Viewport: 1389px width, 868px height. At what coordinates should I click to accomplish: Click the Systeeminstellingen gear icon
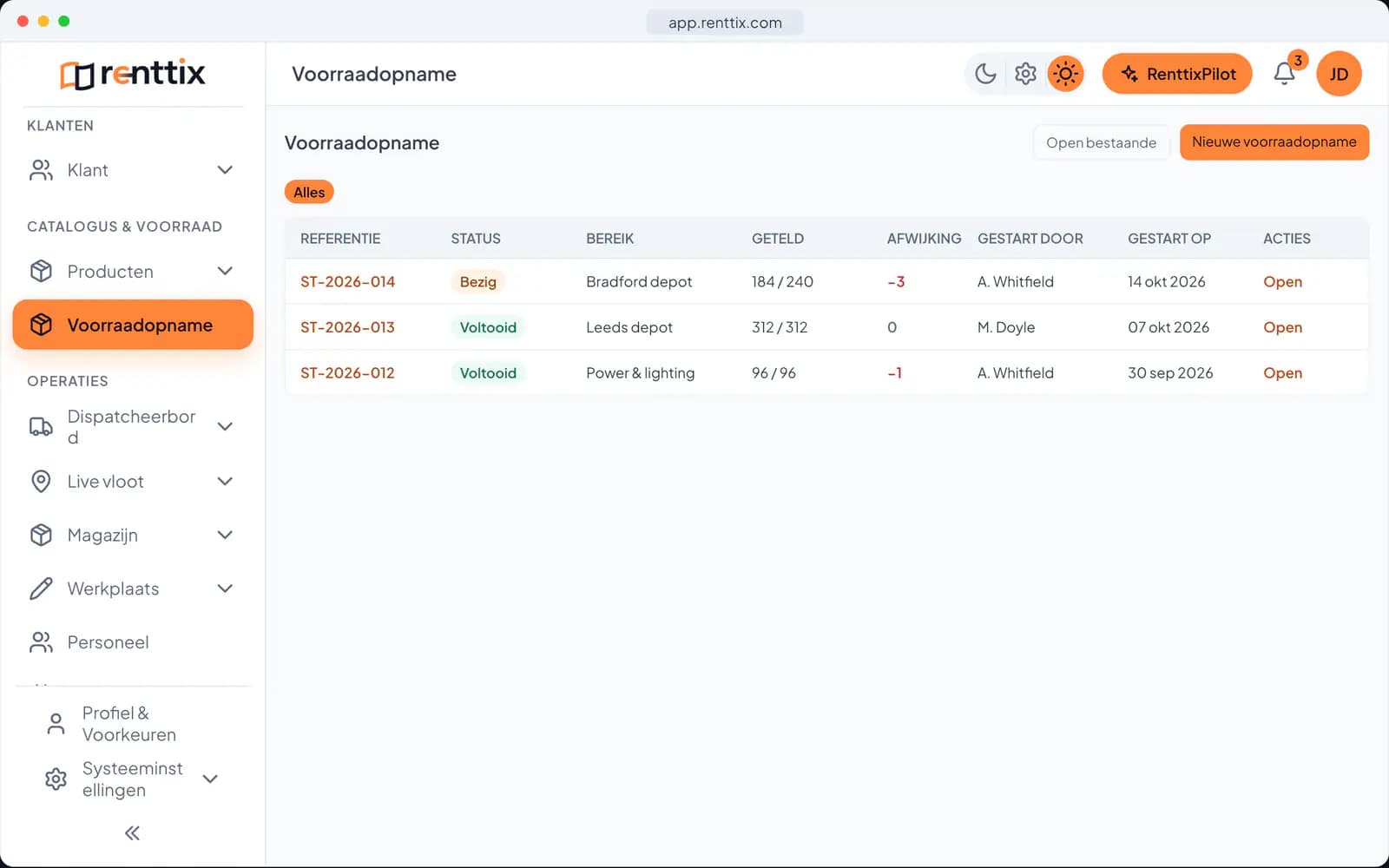(x=56, y=779)
